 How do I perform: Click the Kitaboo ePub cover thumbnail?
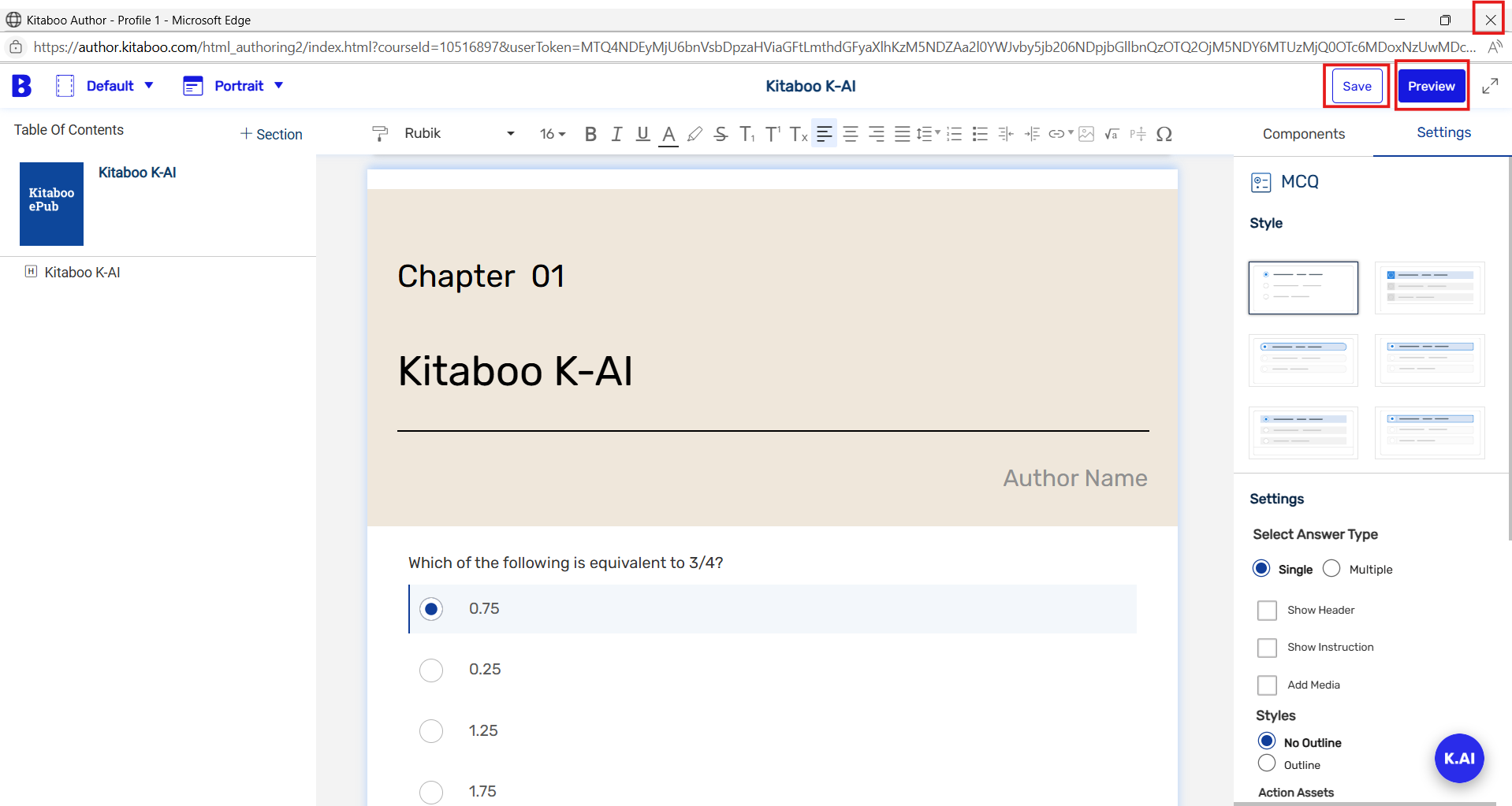[x=51, y=204]
